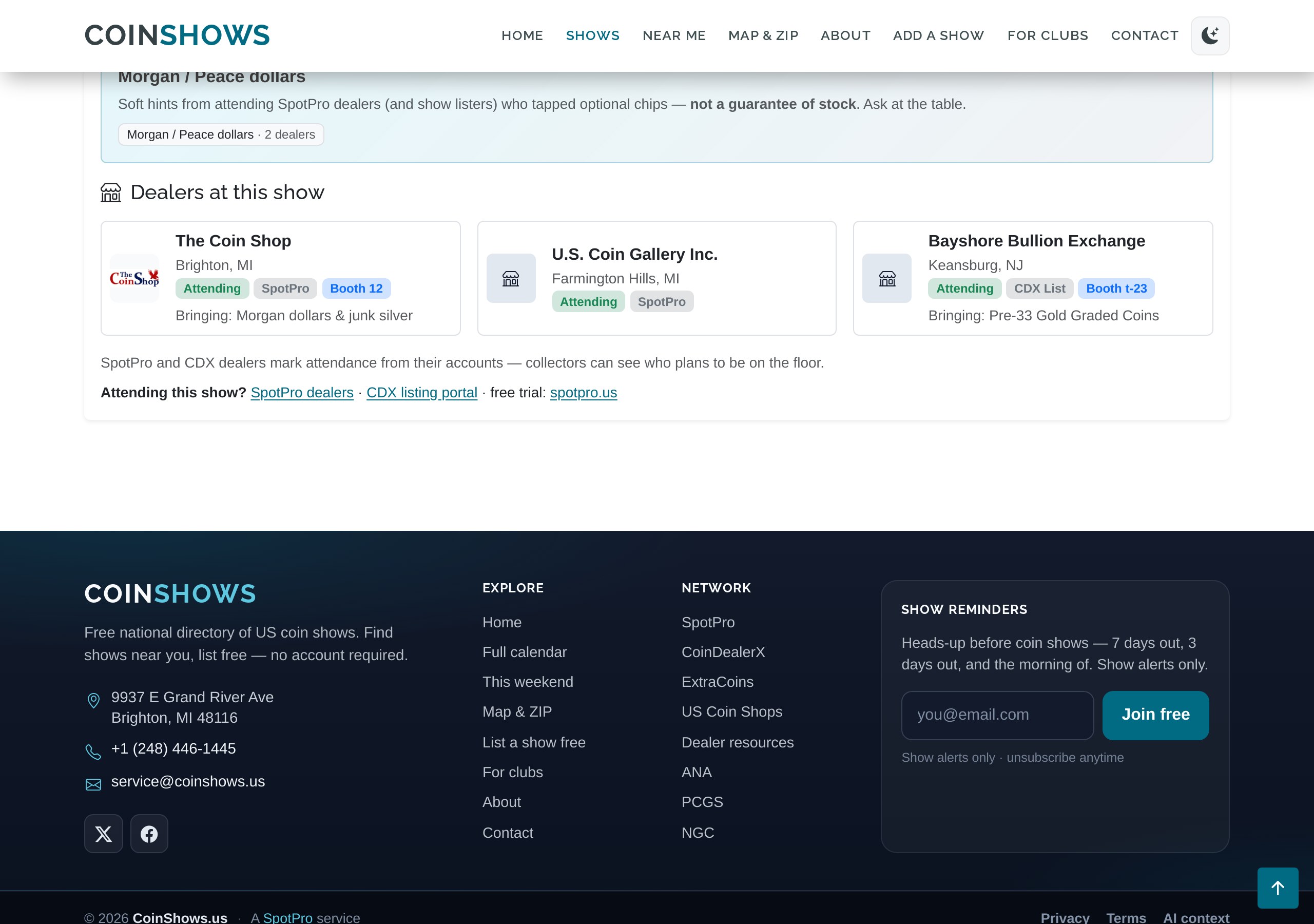The height and width of the screenshot is (924, 1314).
Task: Follow the SpotPro dealers link
Action: coord(302,393)
